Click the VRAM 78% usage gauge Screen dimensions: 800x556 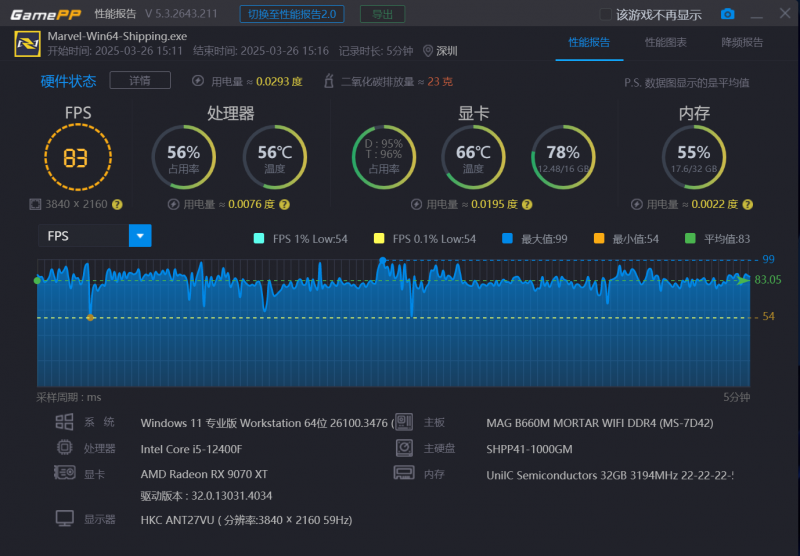click(563, 157)
